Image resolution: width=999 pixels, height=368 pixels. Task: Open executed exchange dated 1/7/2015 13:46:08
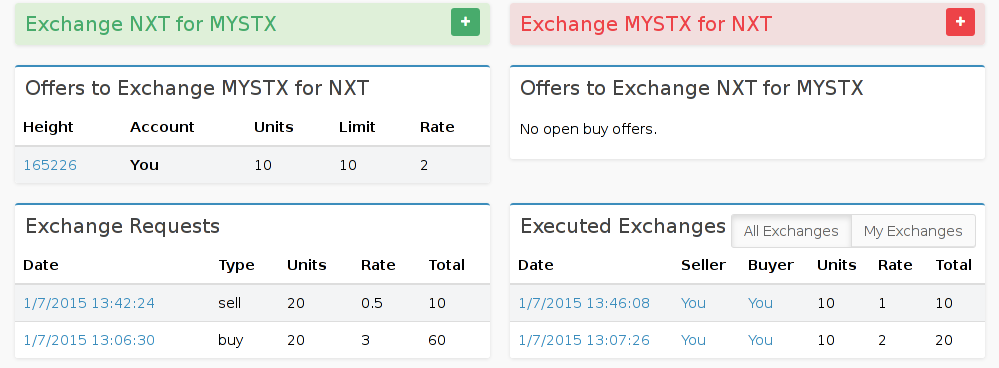(584, 303)
